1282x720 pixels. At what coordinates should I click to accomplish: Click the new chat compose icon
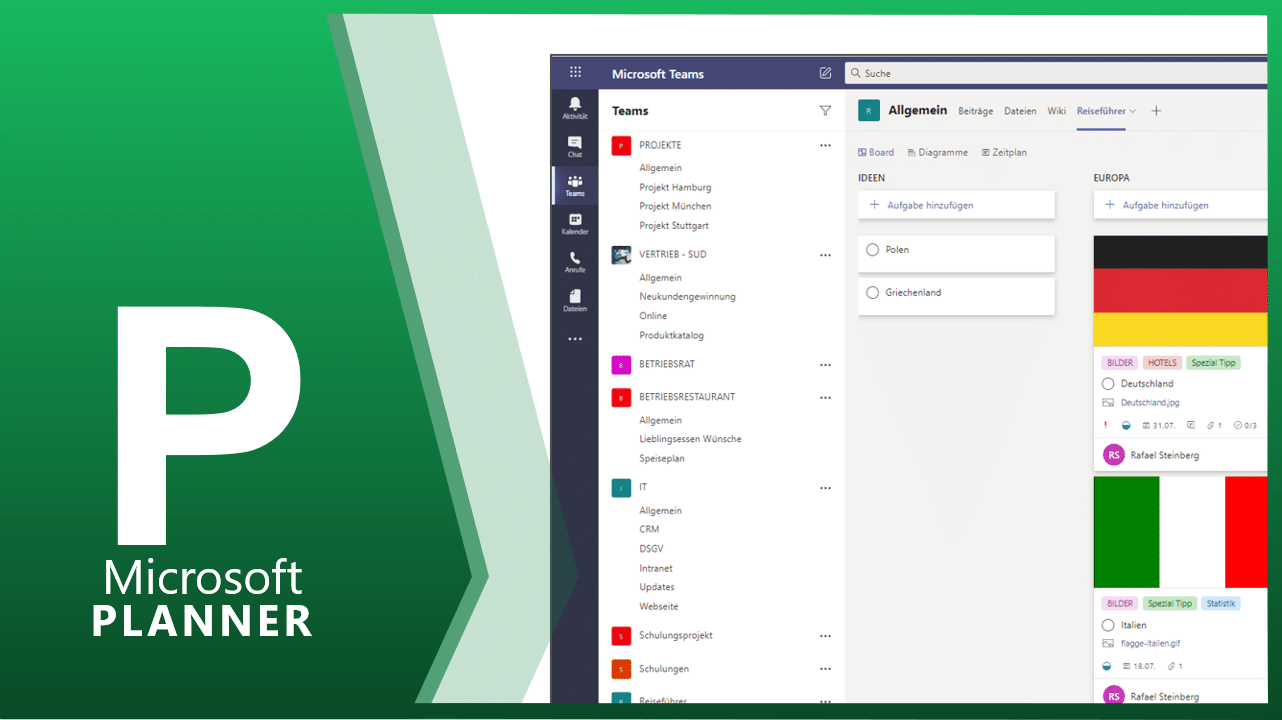[x=825, y=73]
